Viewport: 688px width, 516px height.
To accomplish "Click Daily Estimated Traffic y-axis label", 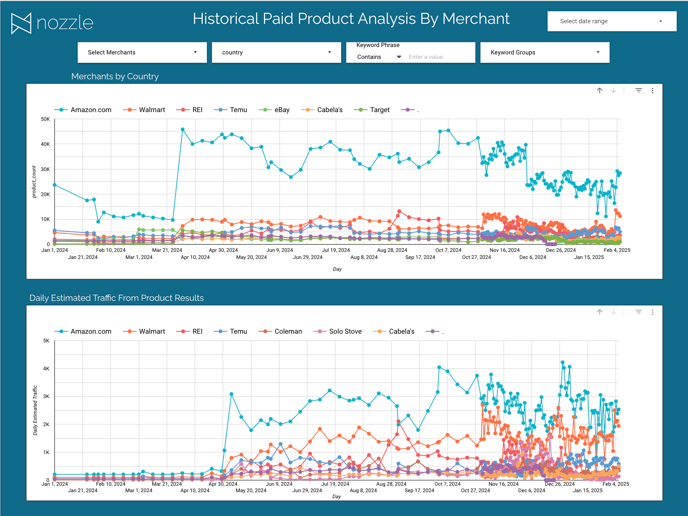I will coord(35,410).
